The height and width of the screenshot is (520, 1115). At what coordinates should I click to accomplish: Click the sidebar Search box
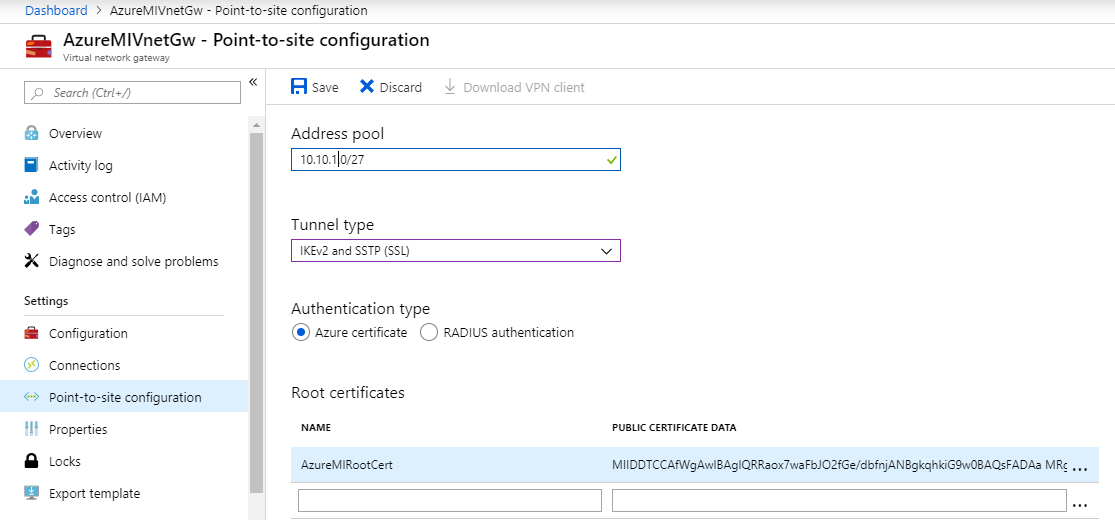pyautogui.click(x=132, y=92)
